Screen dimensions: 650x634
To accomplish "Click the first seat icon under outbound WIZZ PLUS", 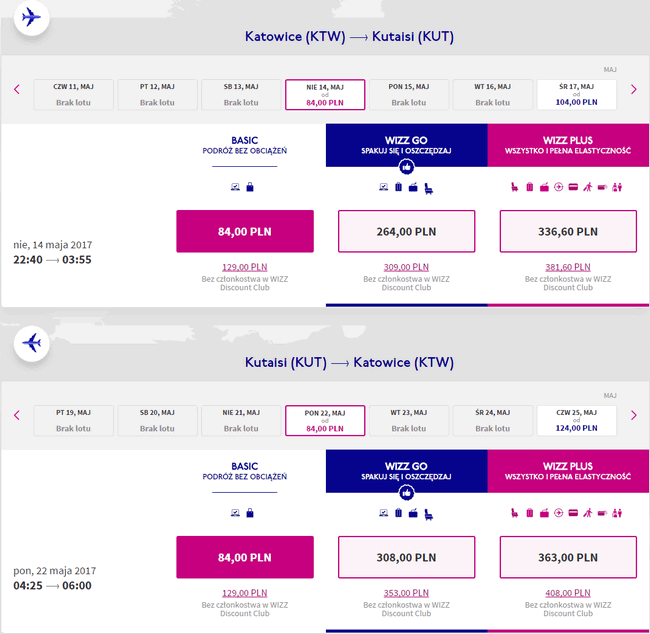I will point(514,187).
